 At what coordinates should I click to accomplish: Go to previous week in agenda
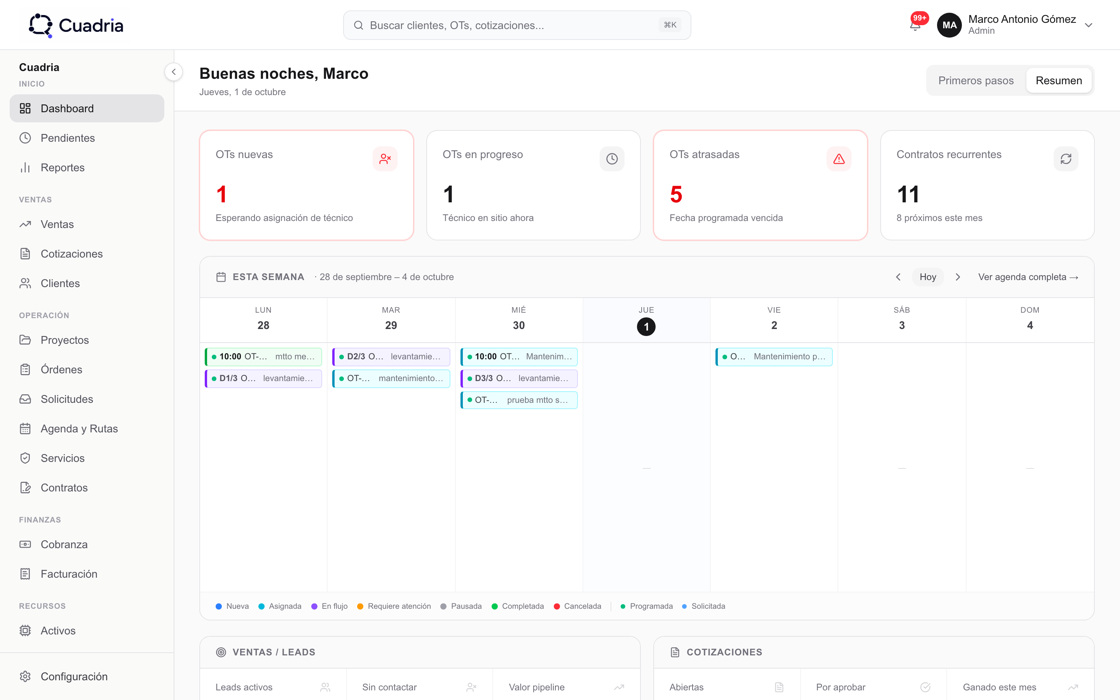click(x=898, y=277)
